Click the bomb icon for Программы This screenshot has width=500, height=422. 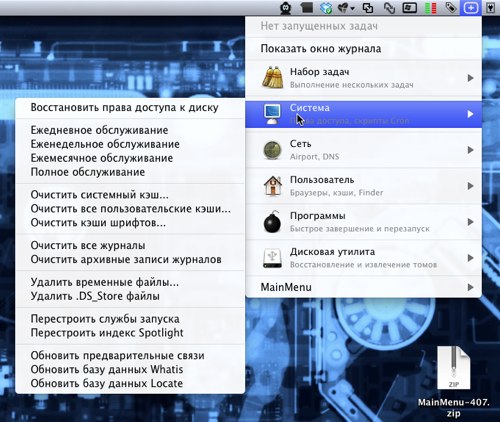(x=272, y=221)
